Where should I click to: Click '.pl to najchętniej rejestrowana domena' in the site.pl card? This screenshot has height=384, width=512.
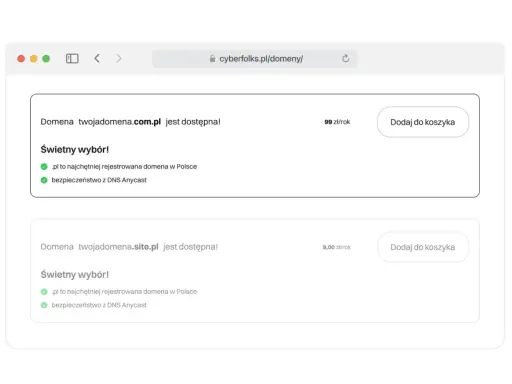pyautogui.click(x=124, y=292)
